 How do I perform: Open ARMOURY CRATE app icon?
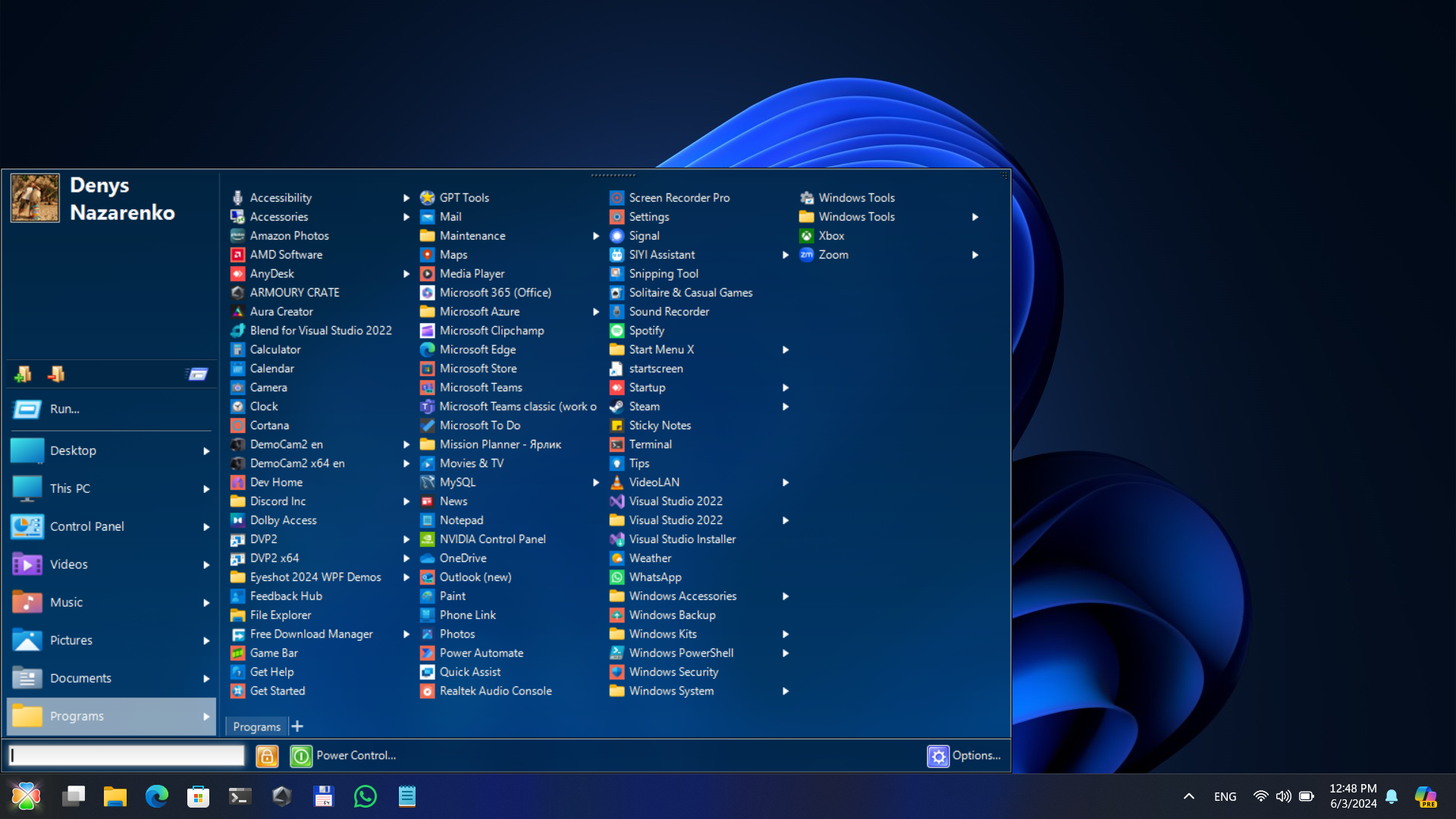[x=237, y=293]
